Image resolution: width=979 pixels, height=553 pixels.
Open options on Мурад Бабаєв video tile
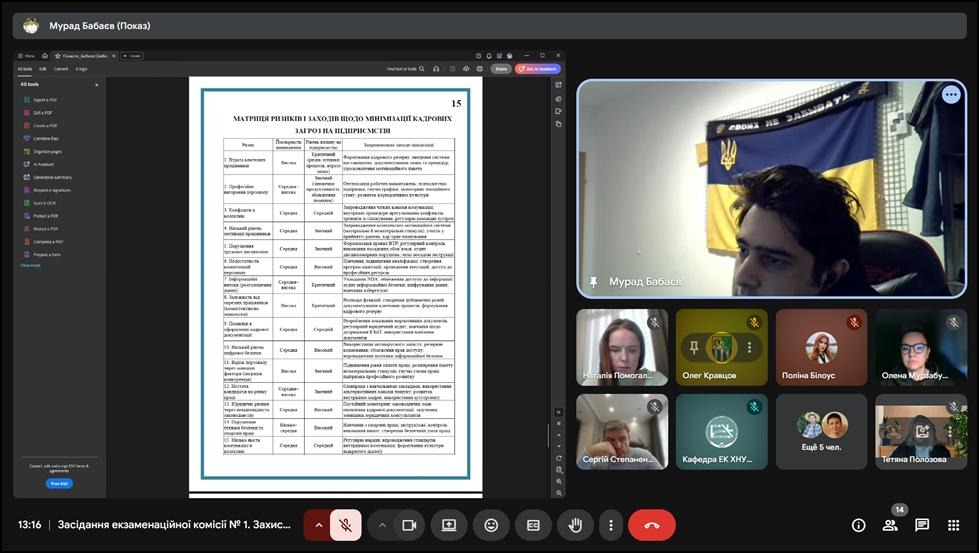(x=950, y=94)
